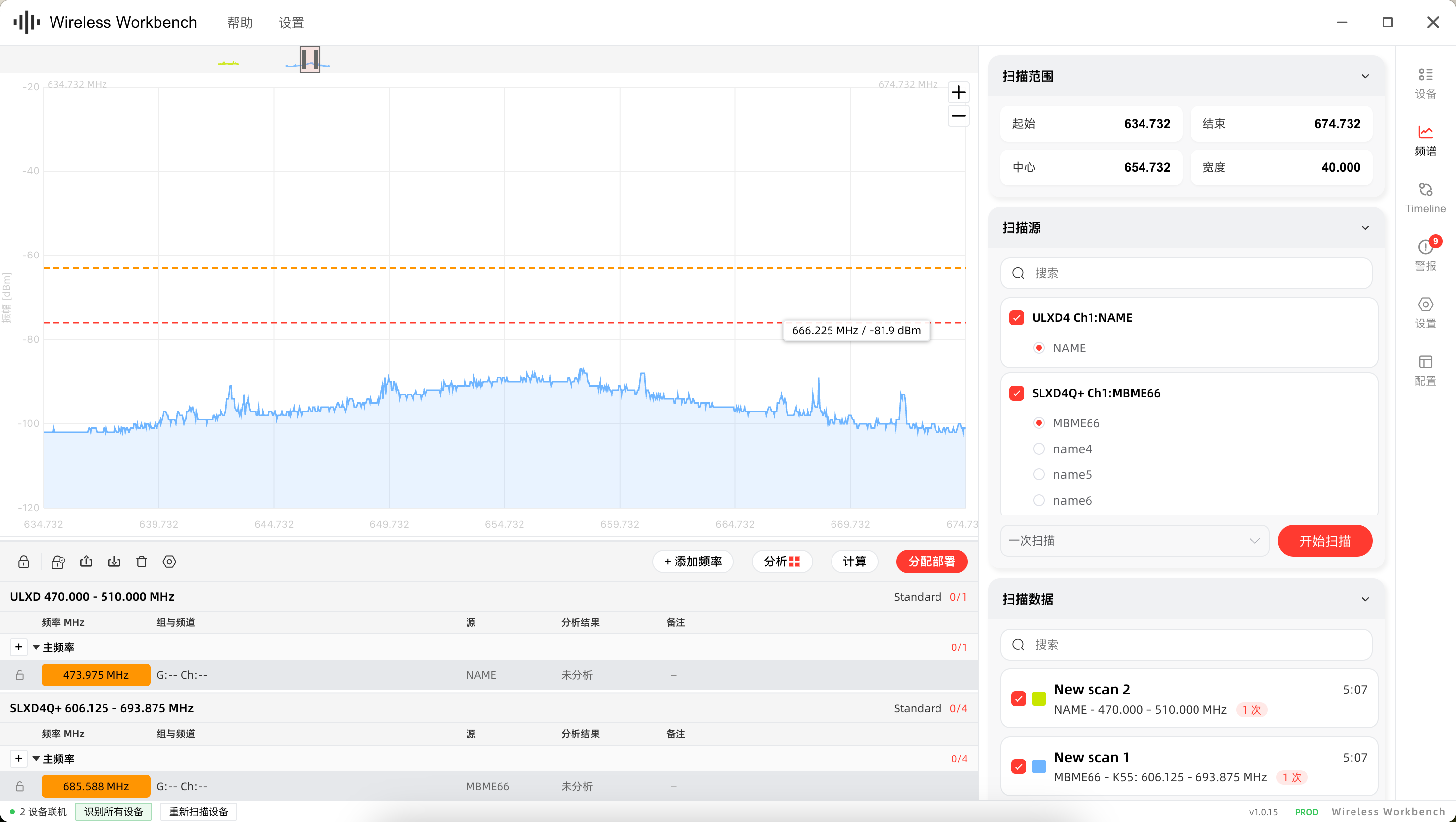Image resolution: width=1456 pixels, height=822 pixels.
Task: Click the 开始扫描 button
Action: (x=1325, y=541)
